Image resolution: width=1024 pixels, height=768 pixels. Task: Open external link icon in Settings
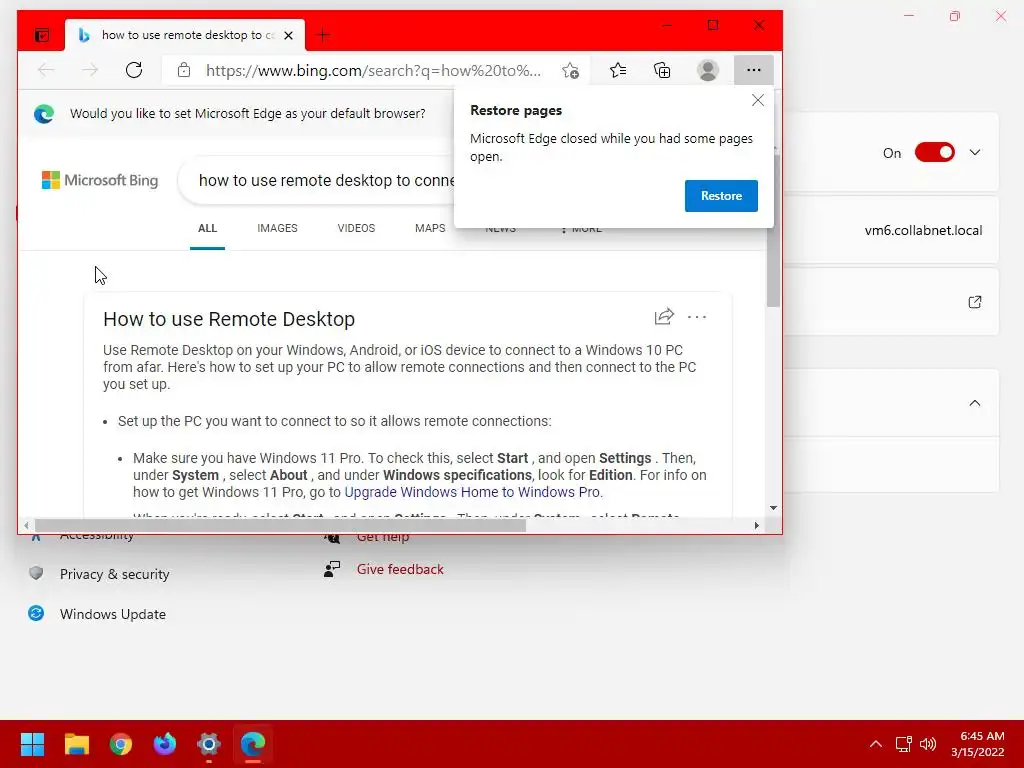pyautogui.click(x=974, y=302)
